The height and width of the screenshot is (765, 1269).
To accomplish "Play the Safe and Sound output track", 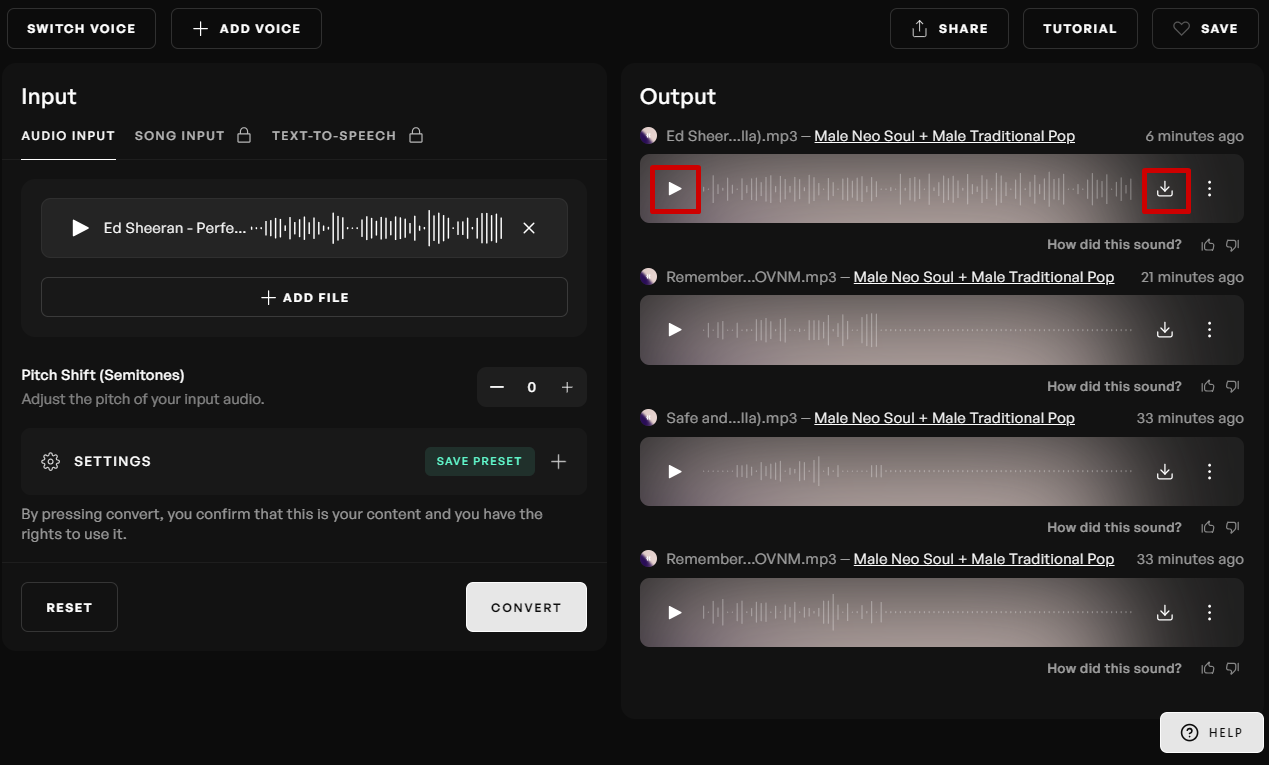I will pos(675,471).
